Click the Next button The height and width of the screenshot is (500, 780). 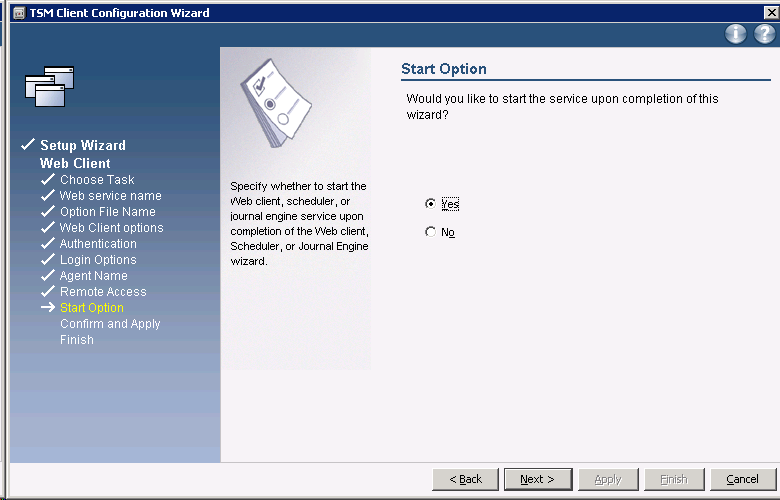pyautogui.click(x=536, y=479)
